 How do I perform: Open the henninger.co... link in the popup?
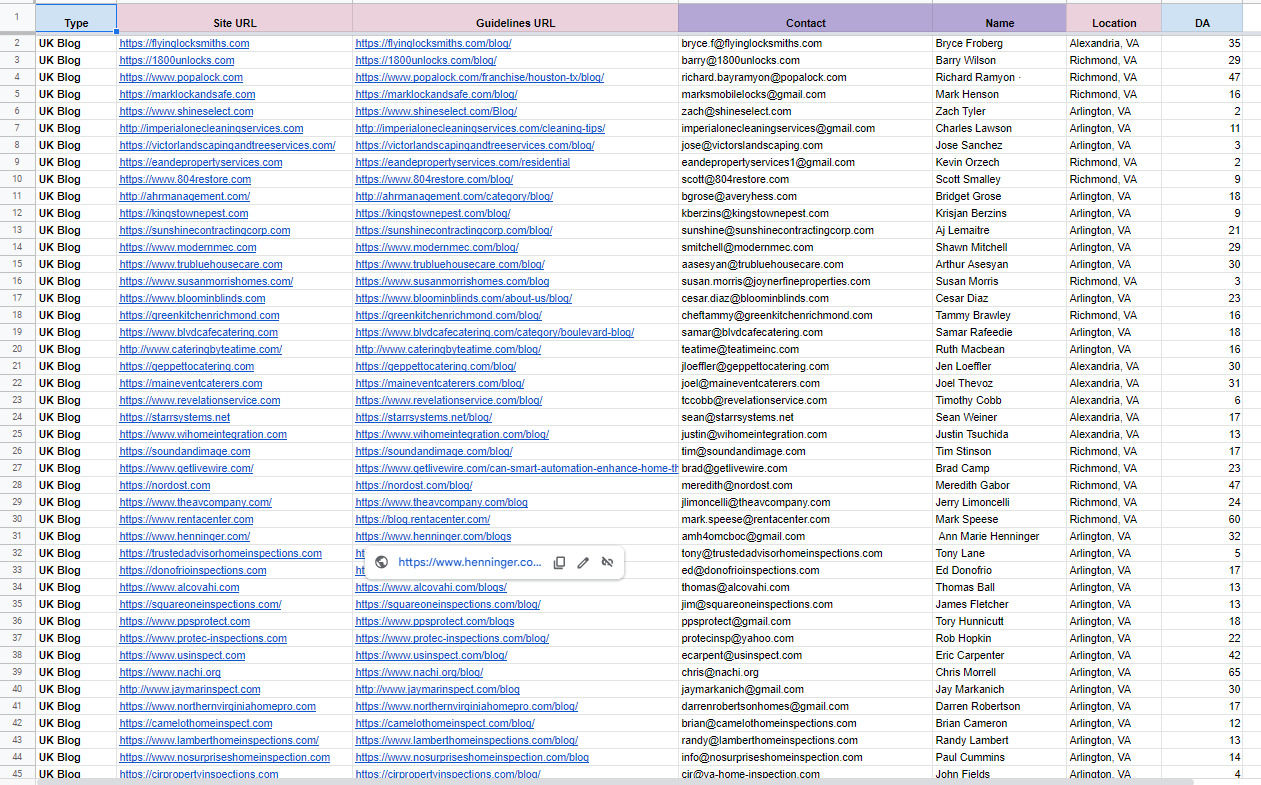pos(469,563)
